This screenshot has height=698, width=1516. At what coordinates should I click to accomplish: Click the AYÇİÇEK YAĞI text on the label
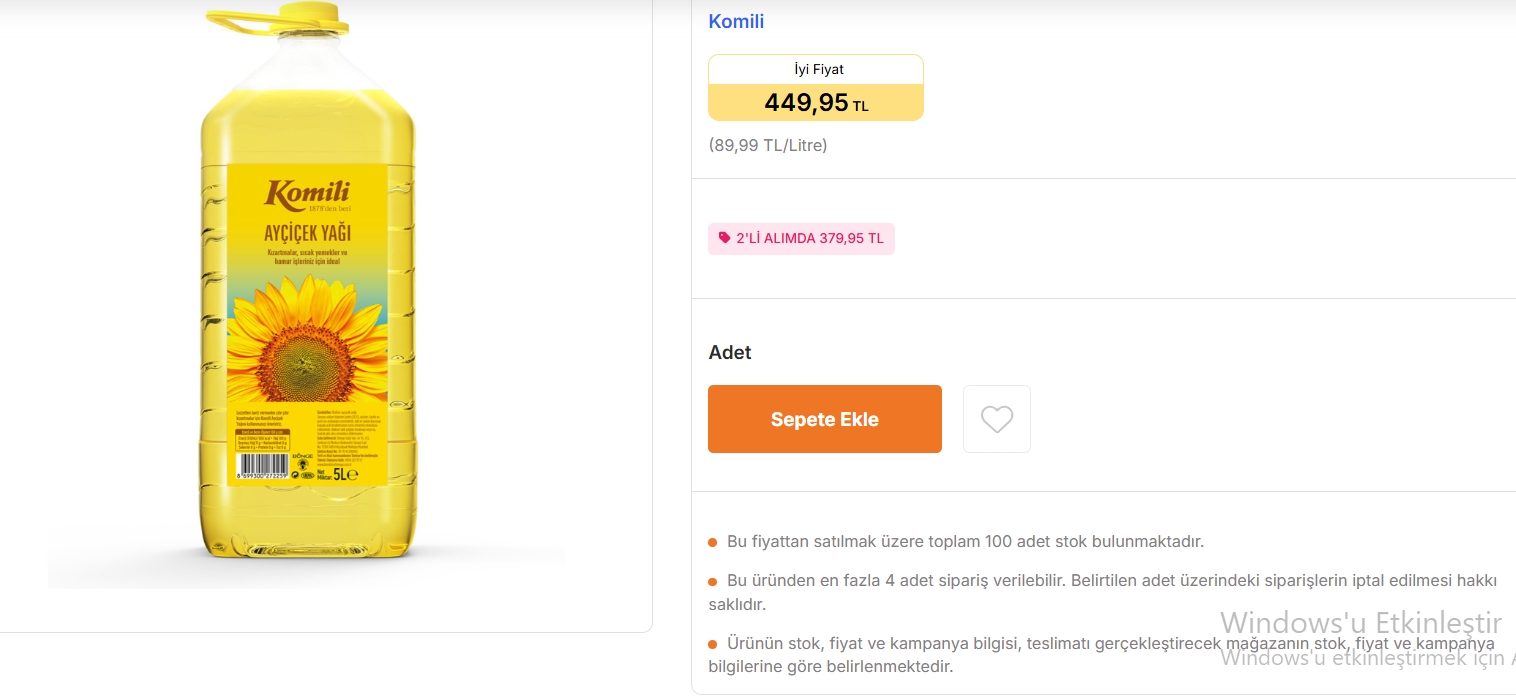307,233
